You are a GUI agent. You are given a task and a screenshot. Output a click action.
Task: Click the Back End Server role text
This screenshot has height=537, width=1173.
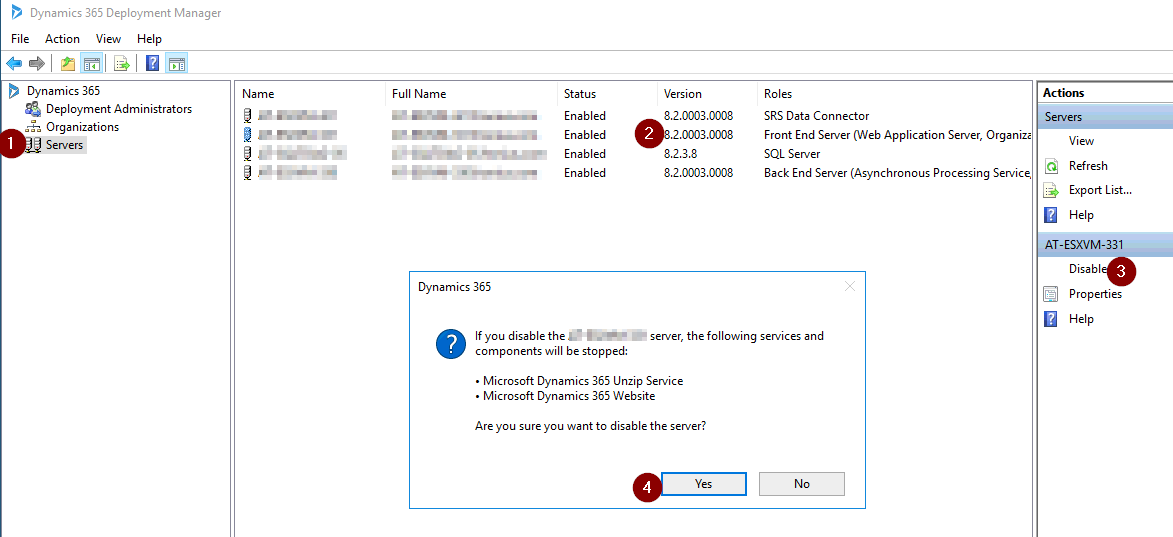pos(897,174)
